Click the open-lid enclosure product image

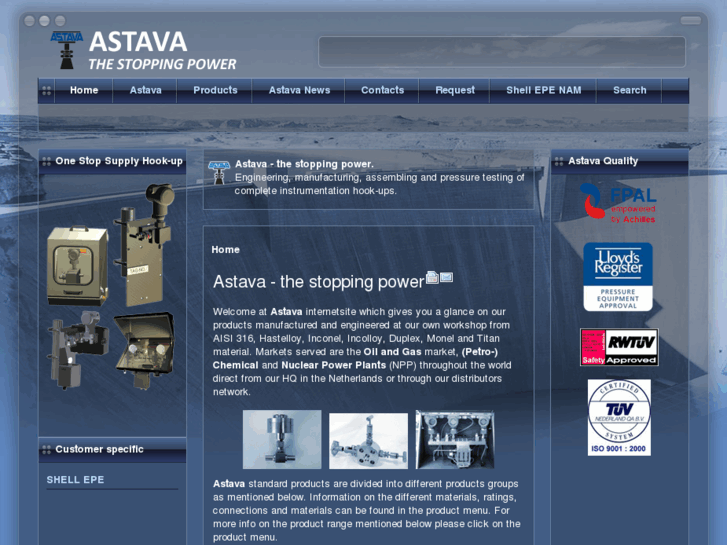144,350
